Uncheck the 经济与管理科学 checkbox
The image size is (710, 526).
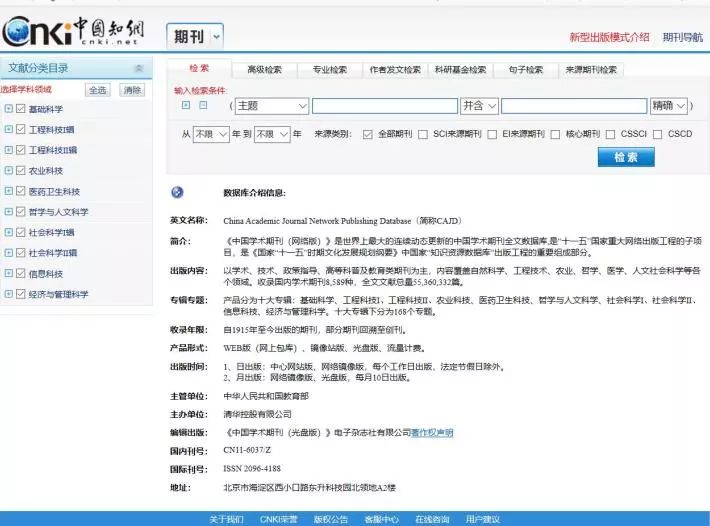20,294
